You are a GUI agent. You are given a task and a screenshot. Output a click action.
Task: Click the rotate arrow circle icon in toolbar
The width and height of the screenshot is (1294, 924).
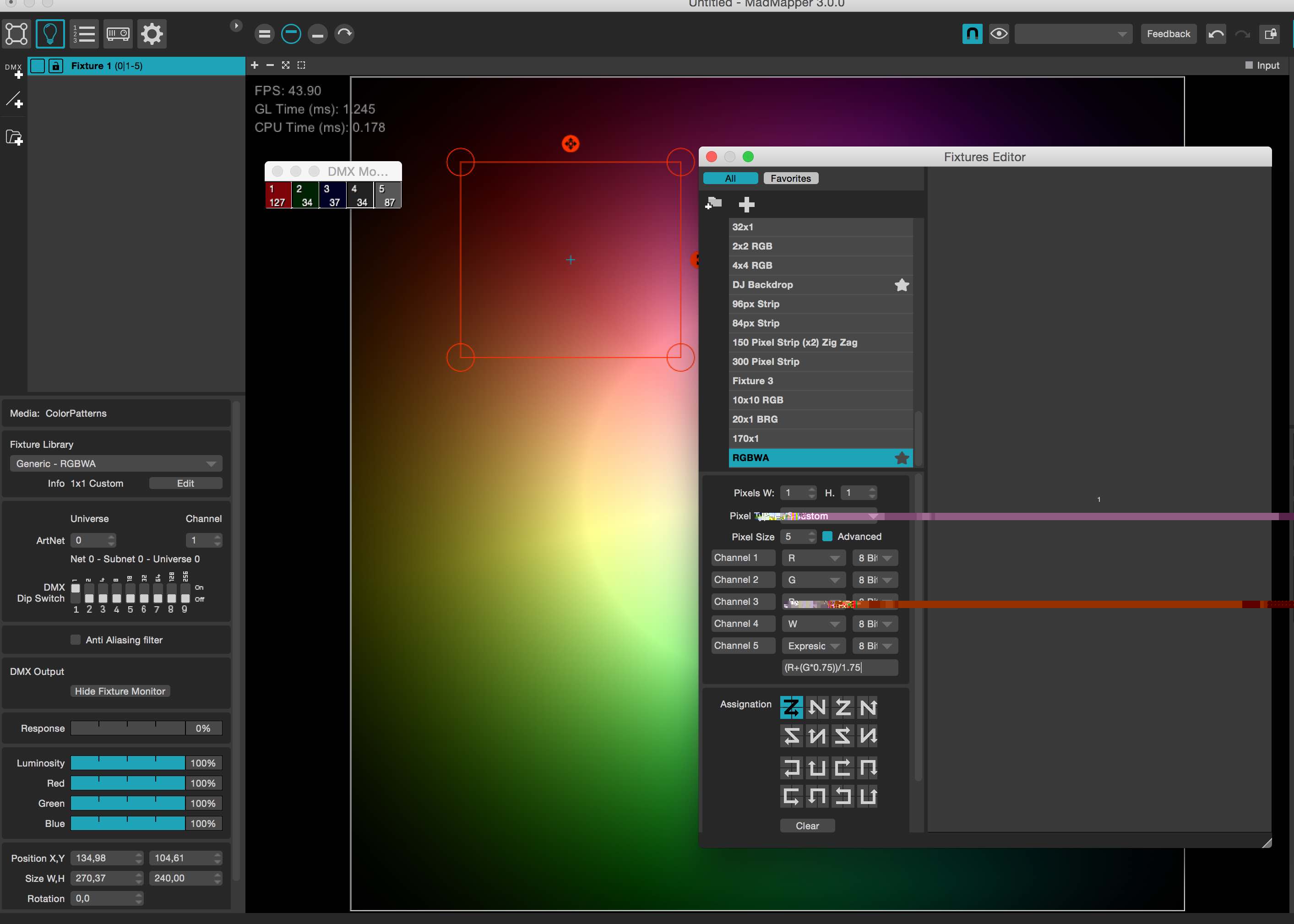344,33
